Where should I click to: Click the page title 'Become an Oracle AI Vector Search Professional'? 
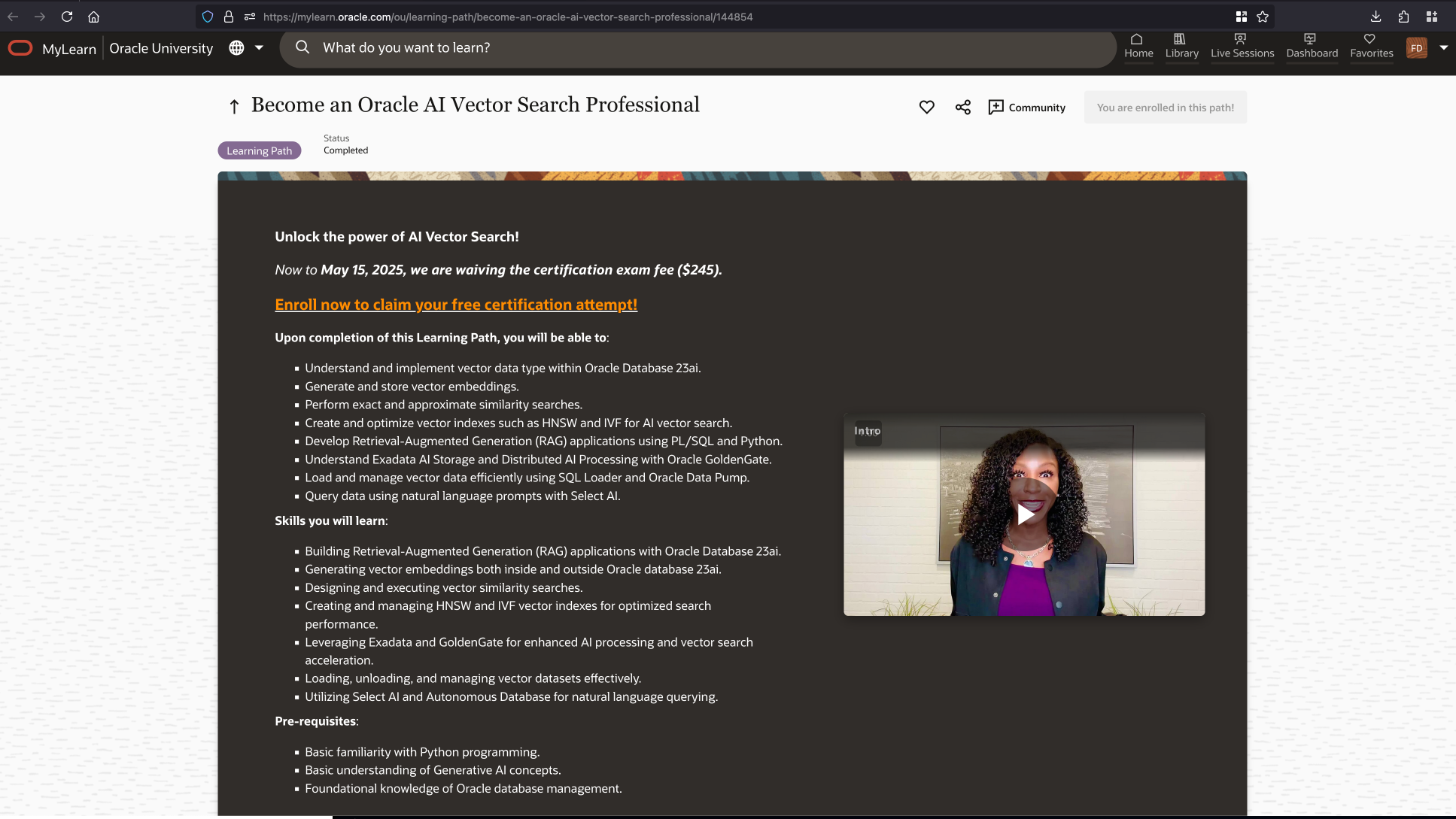(x=476, y=105)
